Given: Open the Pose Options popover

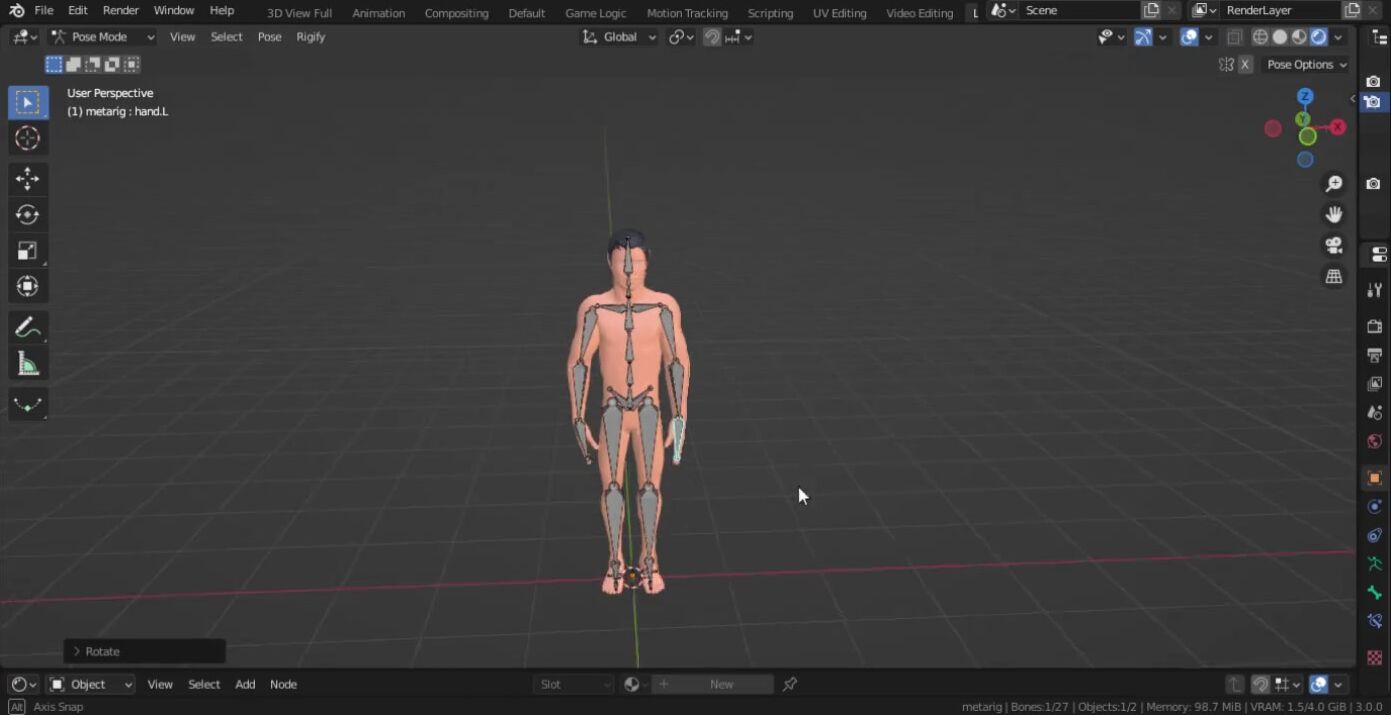Looking at the screenshot, I should click(1306, 64).
